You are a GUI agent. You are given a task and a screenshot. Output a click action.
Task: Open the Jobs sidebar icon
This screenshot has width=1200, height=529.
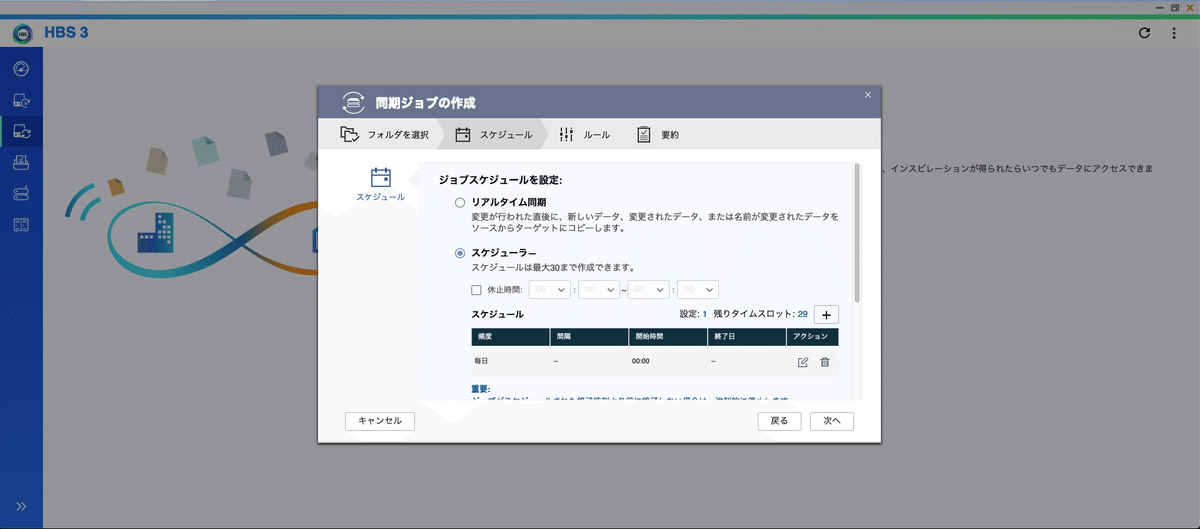pyautogui.click(x=21, y=162)
